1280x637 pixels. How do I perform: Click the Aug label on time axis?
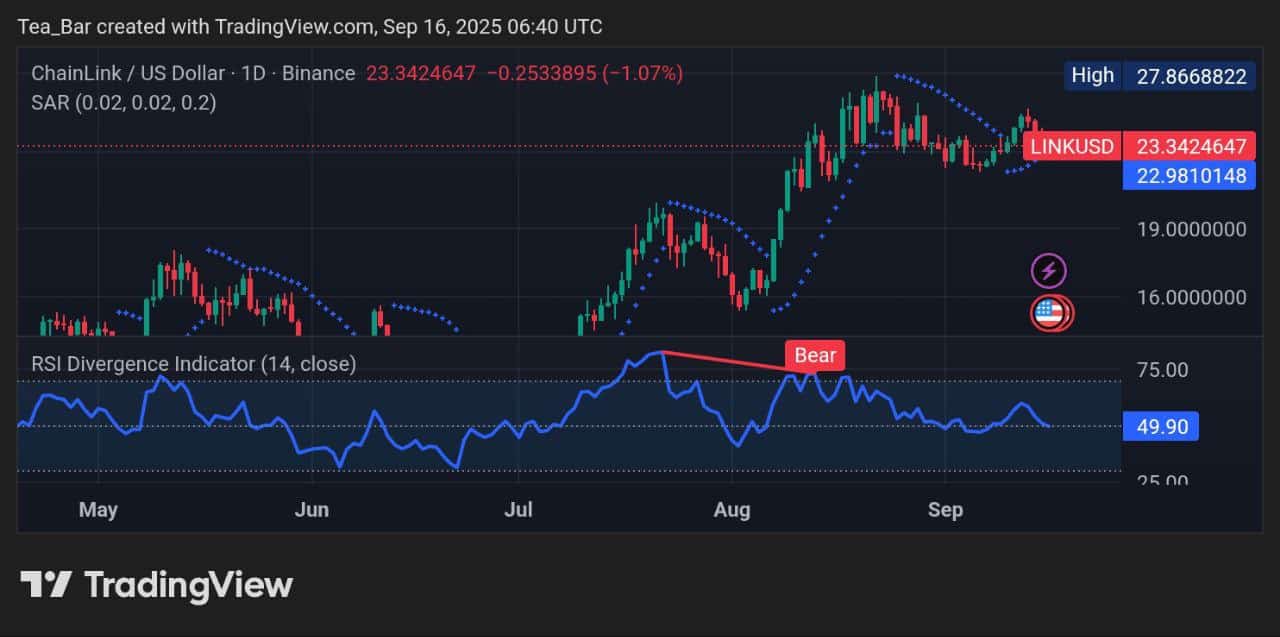click(732, 510)
